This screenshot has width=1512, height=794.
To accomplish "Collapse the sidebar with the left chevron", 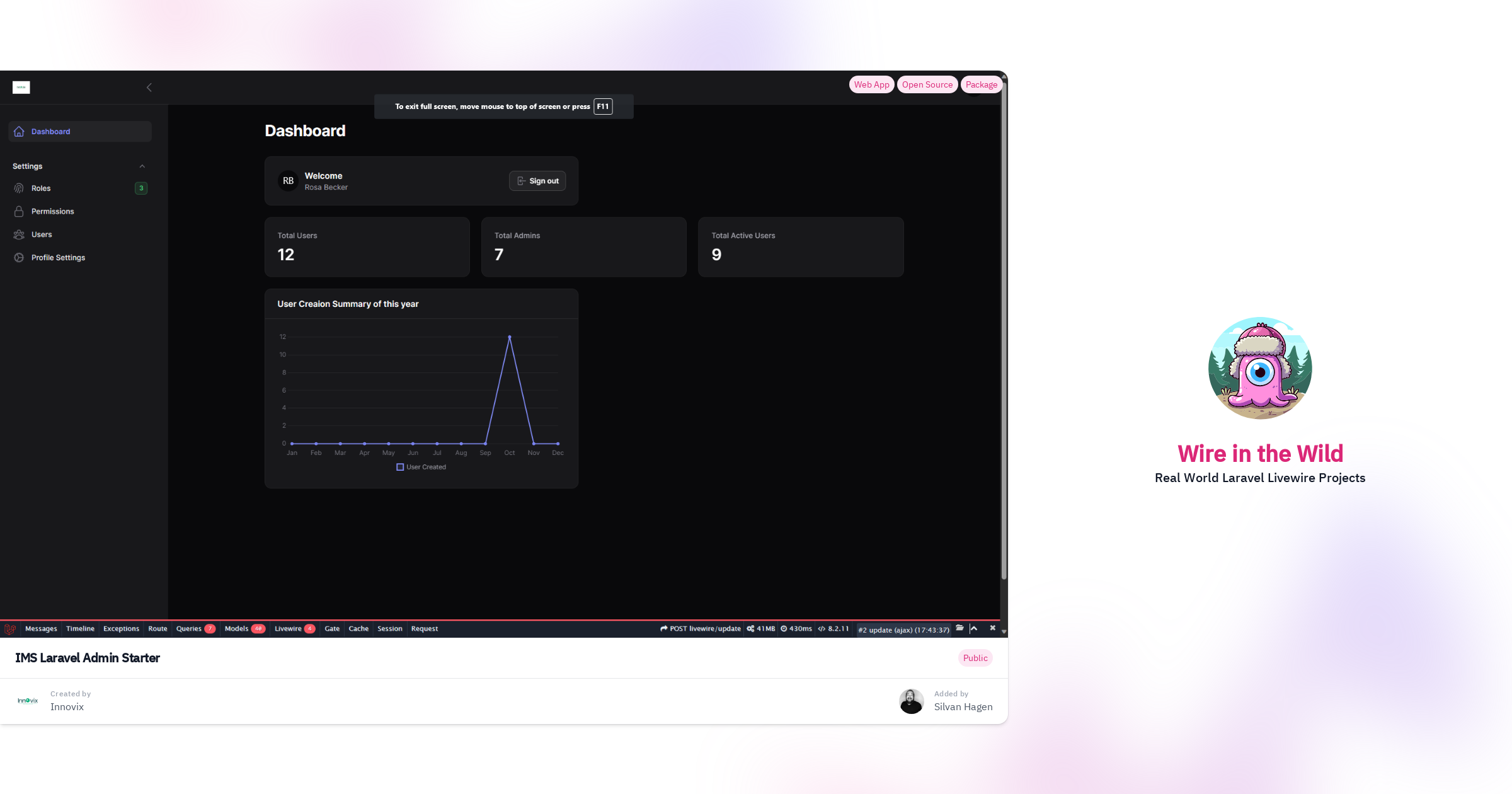I will pos(149,87).
